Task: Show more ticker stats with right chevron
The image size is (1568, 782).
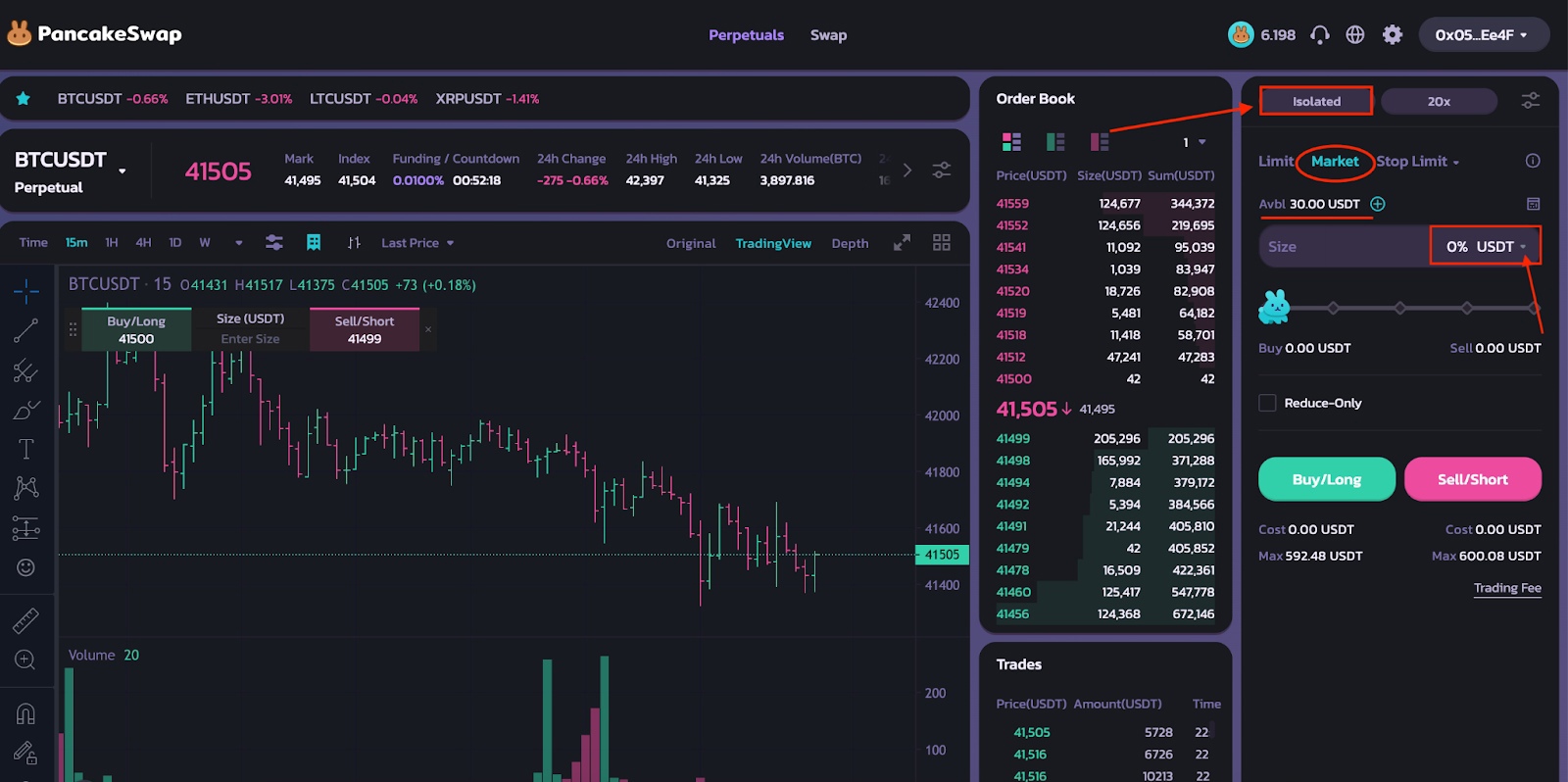Action: coord(907,170)
